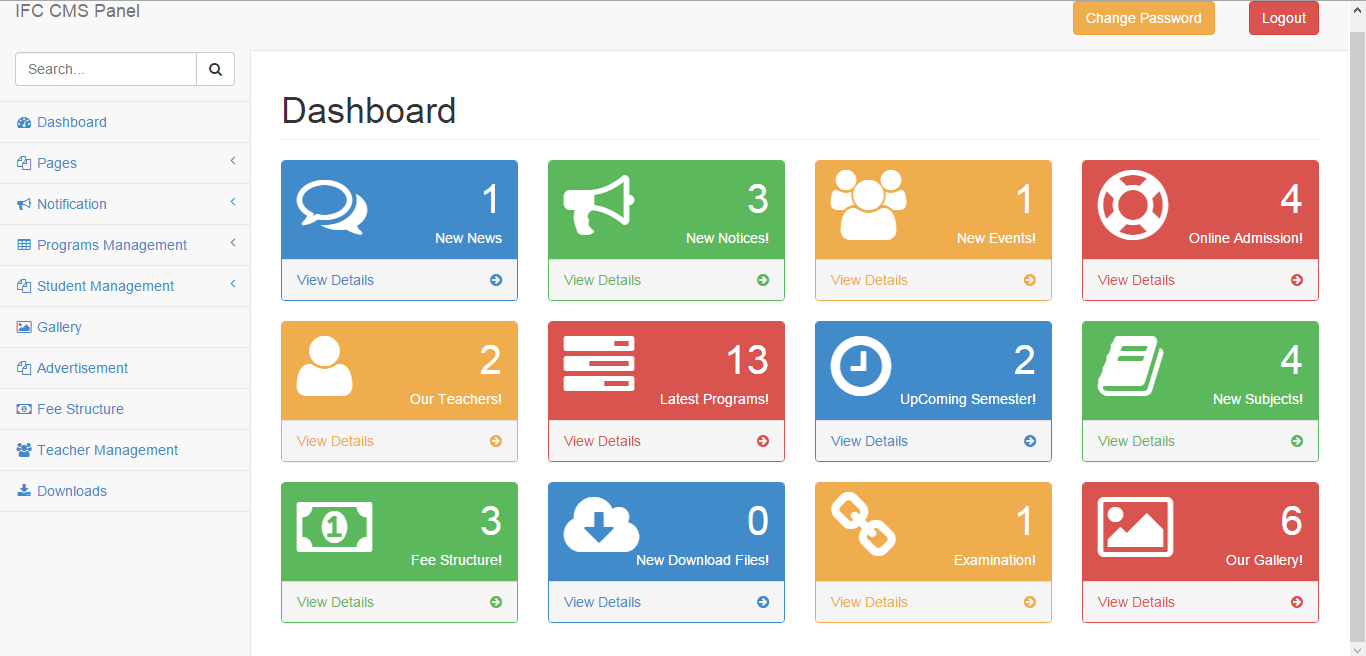Expand the Student Management submenu
The height and width of the screenshot is (656, 1366).
tap(105, 286)
